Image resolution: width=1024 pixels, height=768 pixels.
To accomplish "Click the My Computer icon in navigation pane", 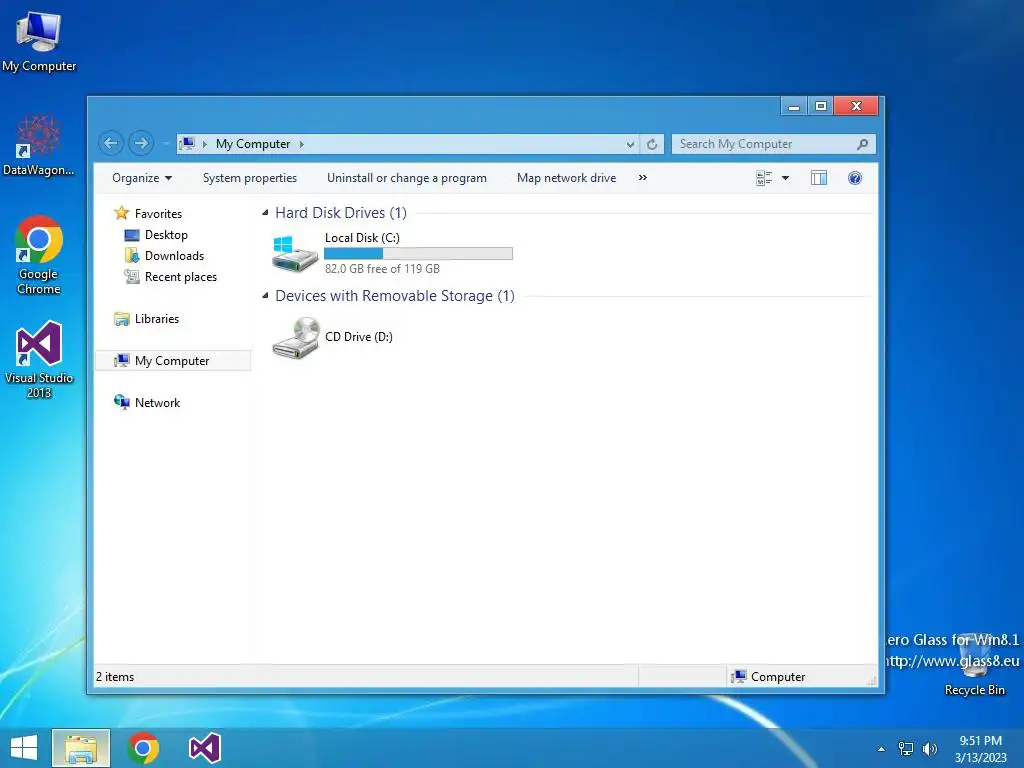I will 121,360.
